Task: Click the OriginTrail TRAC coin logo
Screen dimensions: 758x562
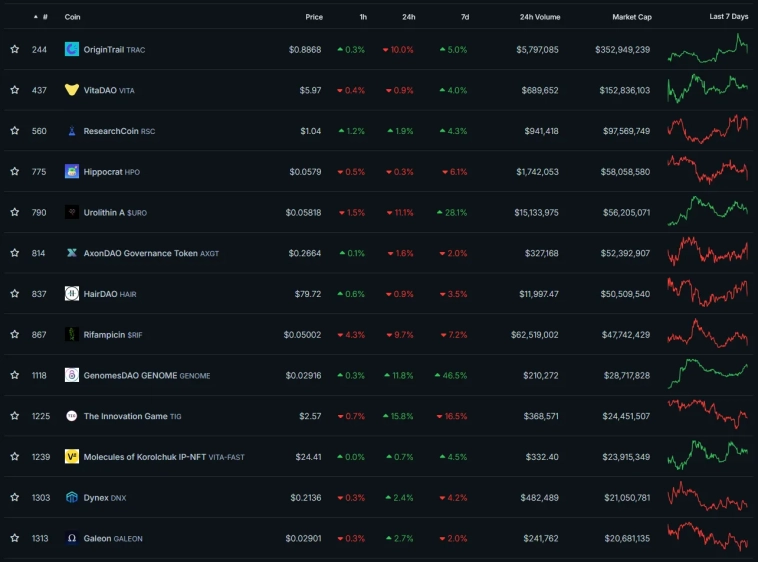Action: click(72, 49)
